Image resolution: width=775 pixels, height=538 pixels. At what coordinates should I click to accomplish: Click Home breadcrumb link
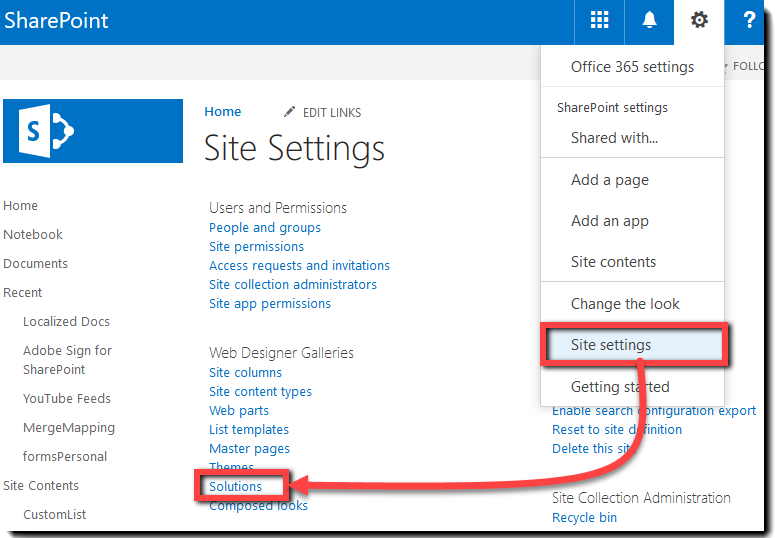tap(223, 112)
